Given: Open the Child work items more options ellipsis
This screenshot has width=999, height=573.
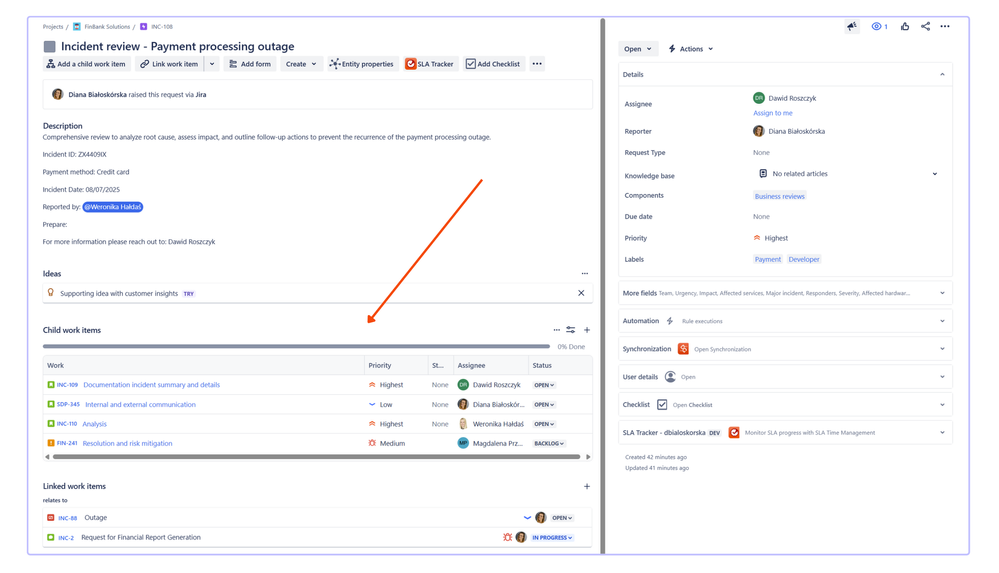Looking at the screenshot, I should pos(556,330).
